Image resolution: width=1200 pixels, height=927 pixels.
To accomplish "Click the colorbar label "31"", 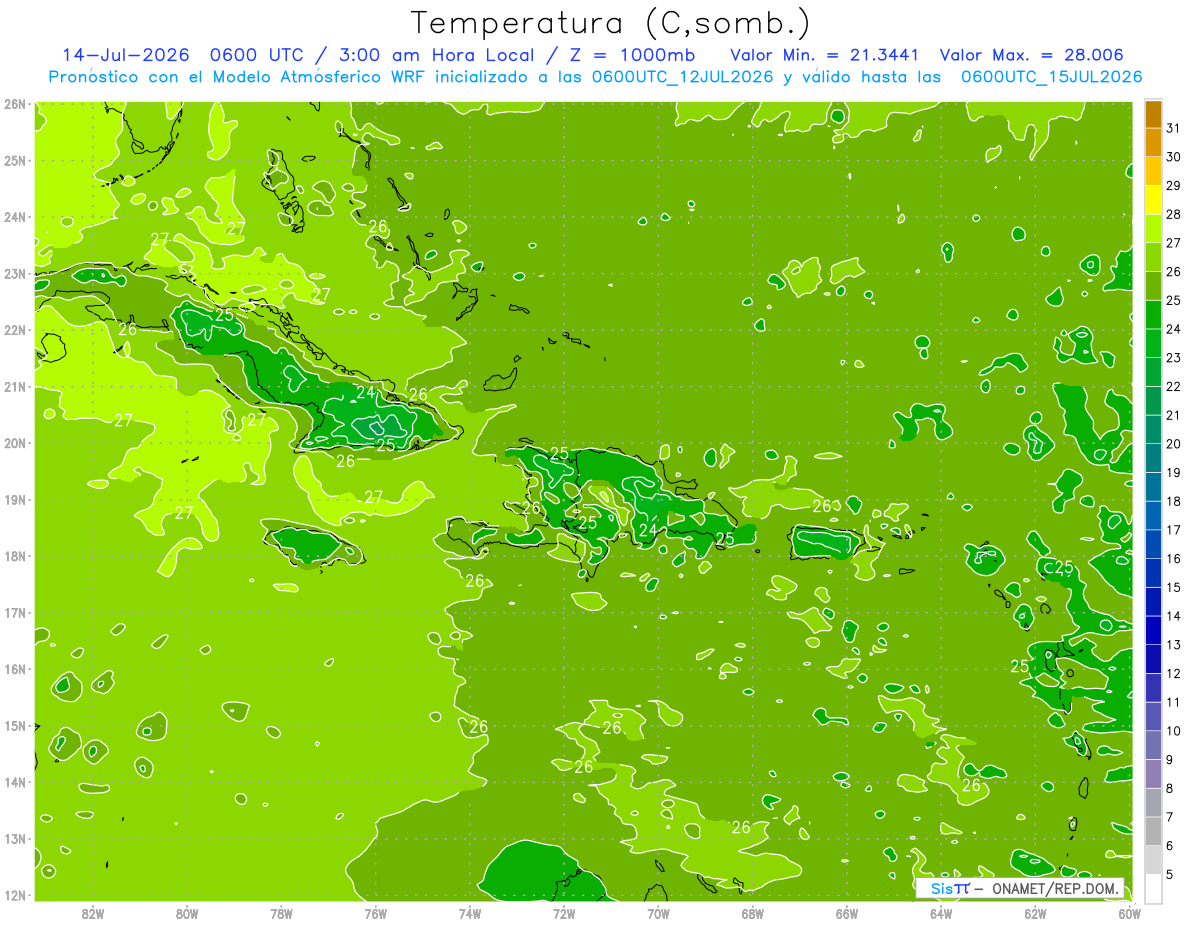I will (x=1173, y=128).
